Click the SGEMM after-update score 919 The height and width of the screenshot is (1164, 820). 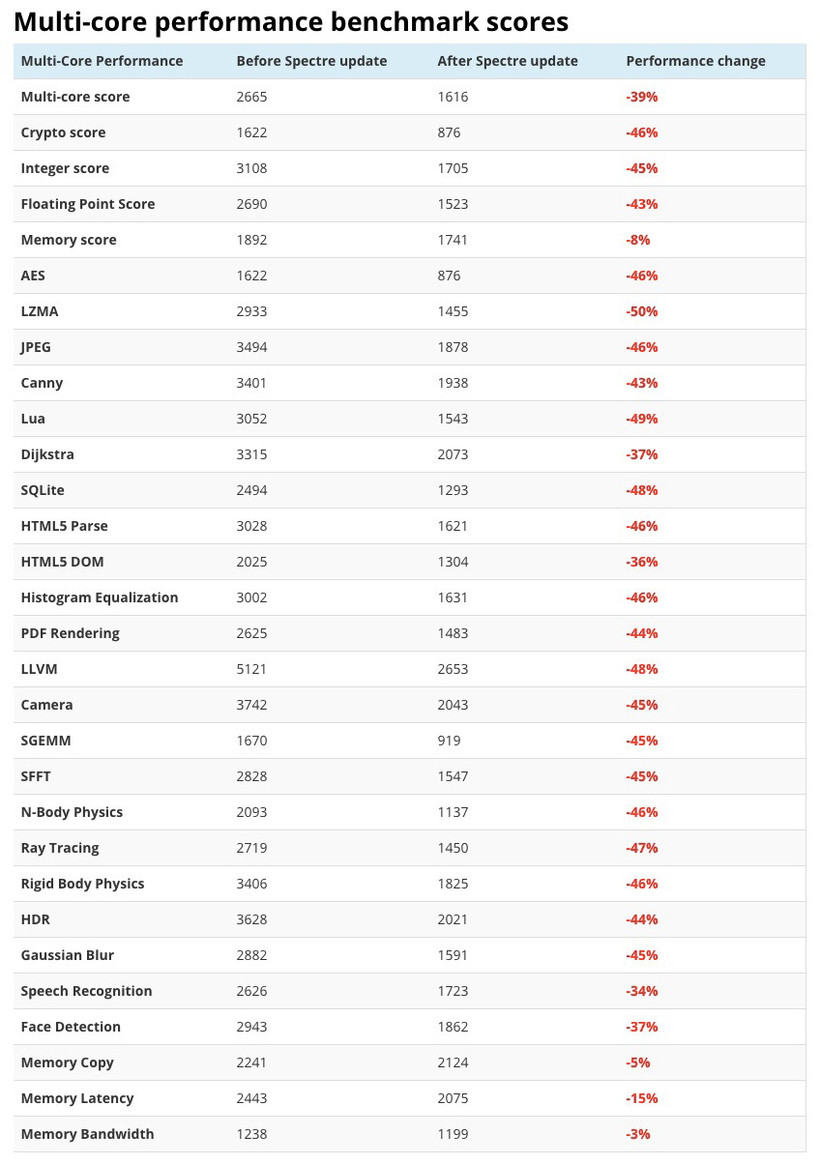click(449, 741)
